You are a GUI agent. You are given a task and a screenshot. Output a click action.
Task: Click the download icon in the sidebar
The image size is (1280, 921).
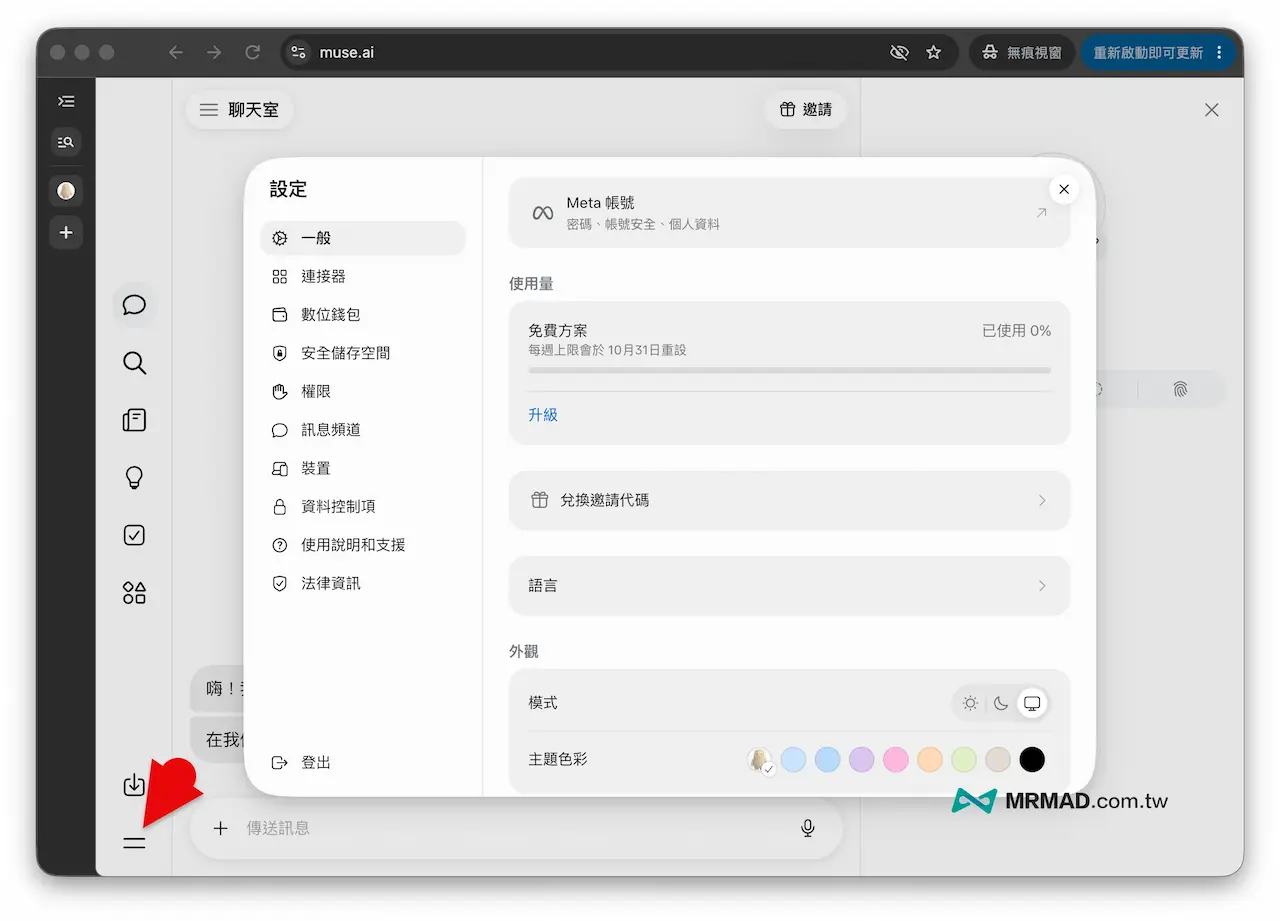point(134,786)
